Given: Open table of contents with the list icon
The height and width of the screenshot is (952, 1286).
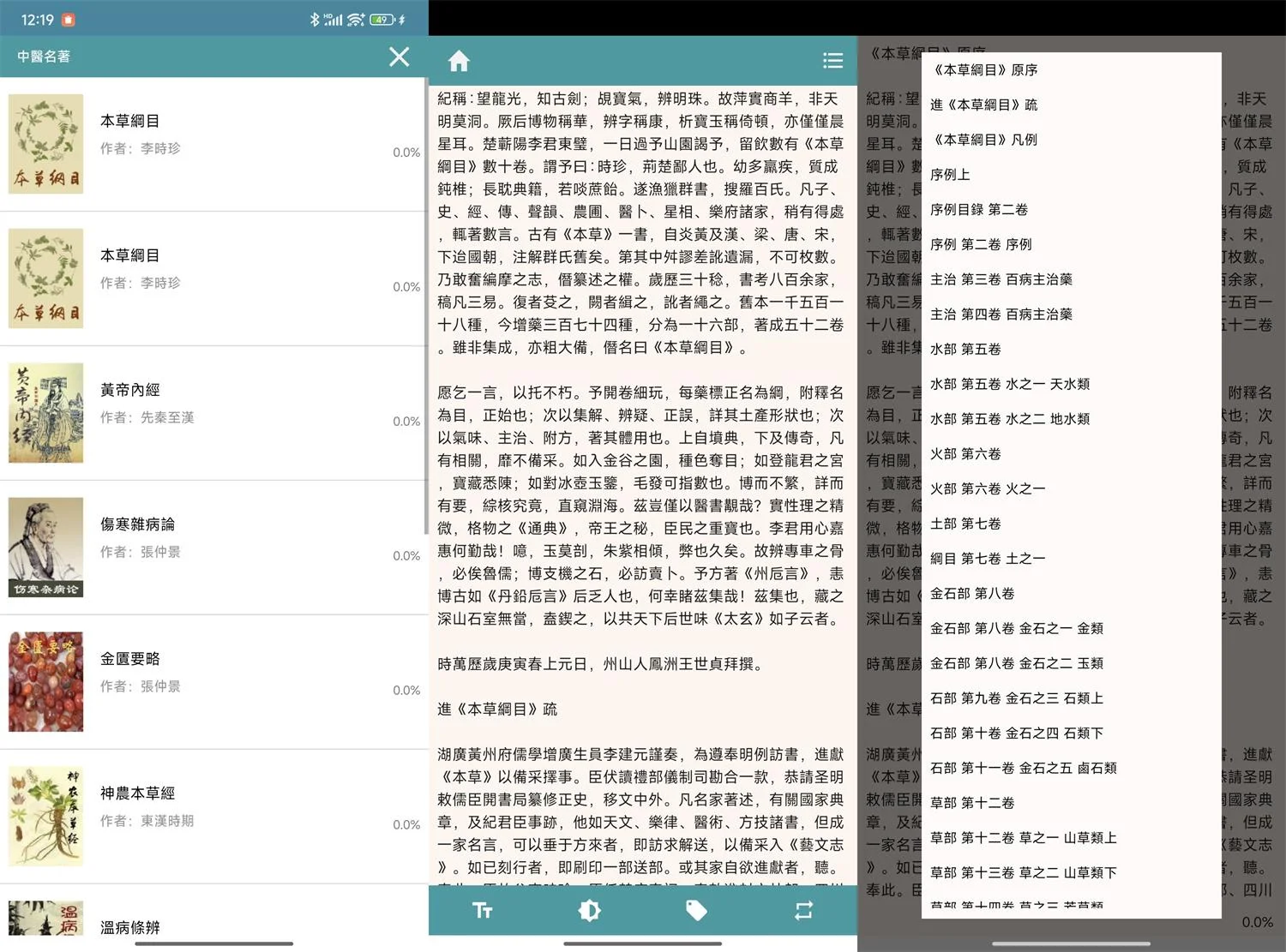Looking at the screenshot, I should (x=832, y=60).
